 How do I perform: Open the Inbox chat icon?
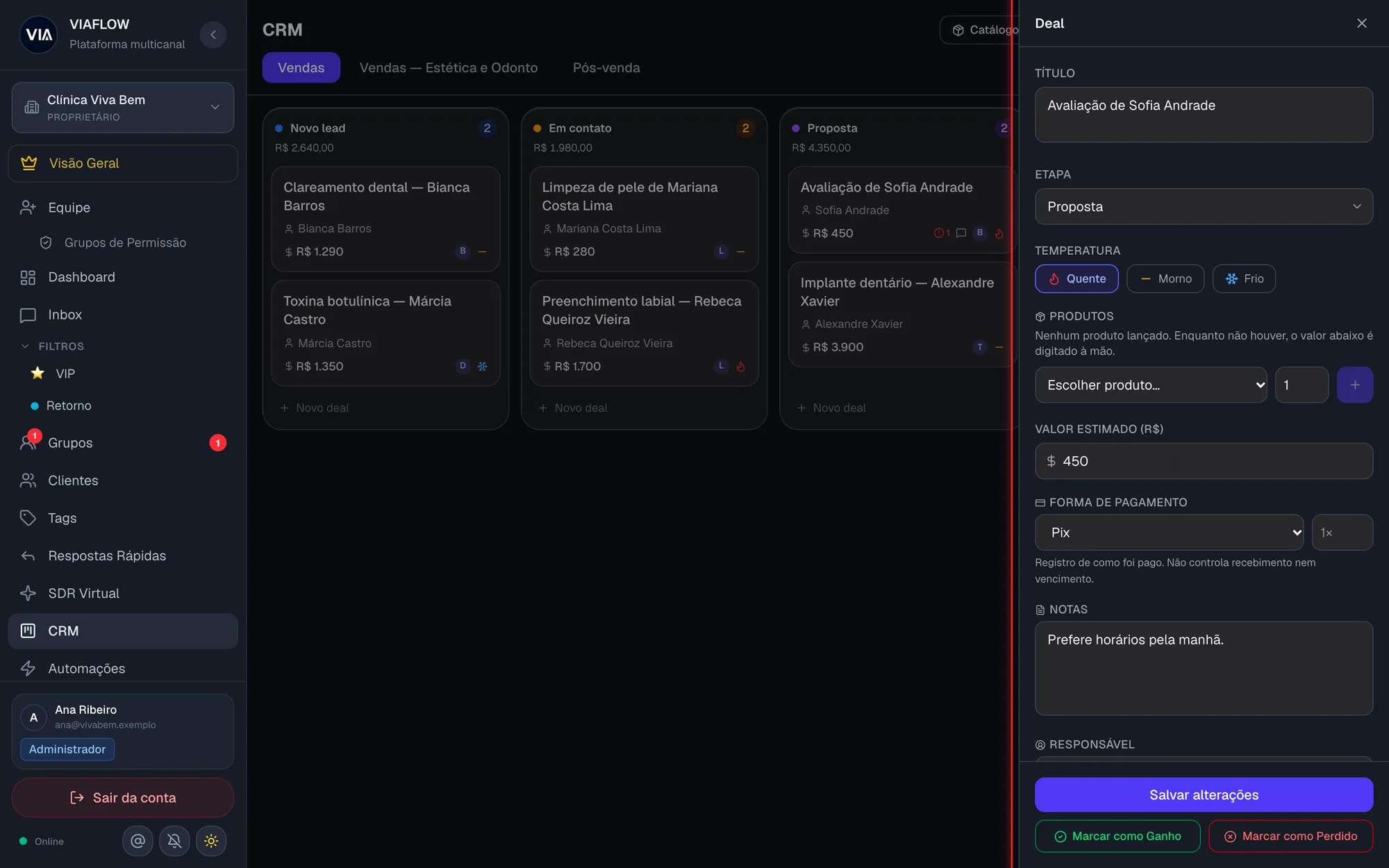pos(28,315)
